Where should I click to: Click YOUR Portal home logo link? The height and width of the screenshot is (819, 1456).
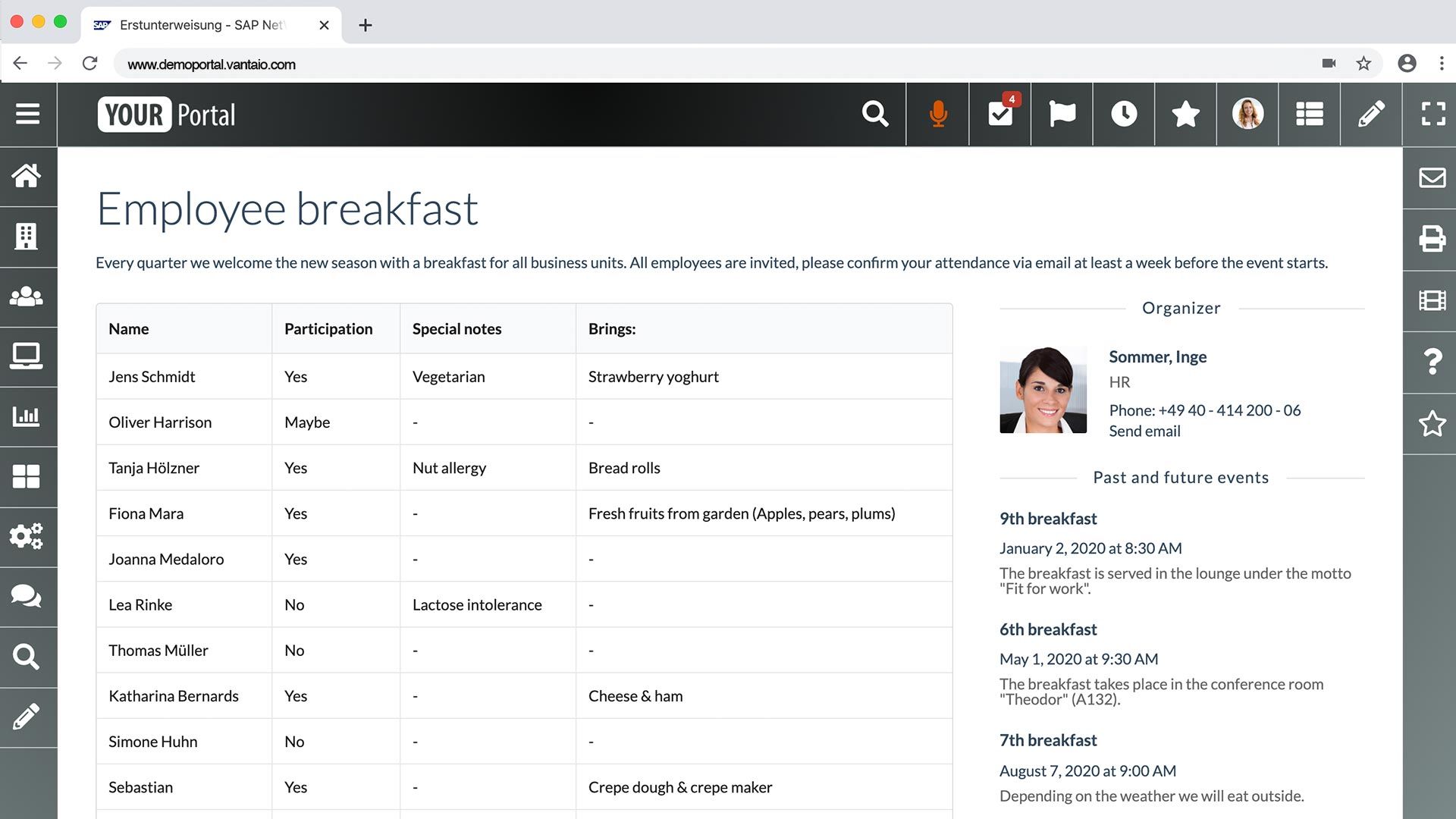(x=167, y=114)
